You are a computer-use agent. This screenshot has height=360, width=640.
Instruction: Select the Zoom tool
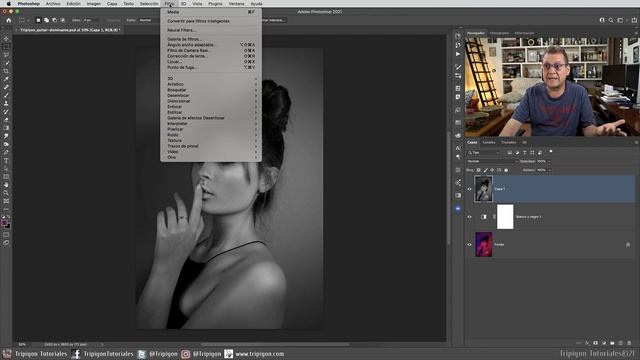[x=6, y=193]
